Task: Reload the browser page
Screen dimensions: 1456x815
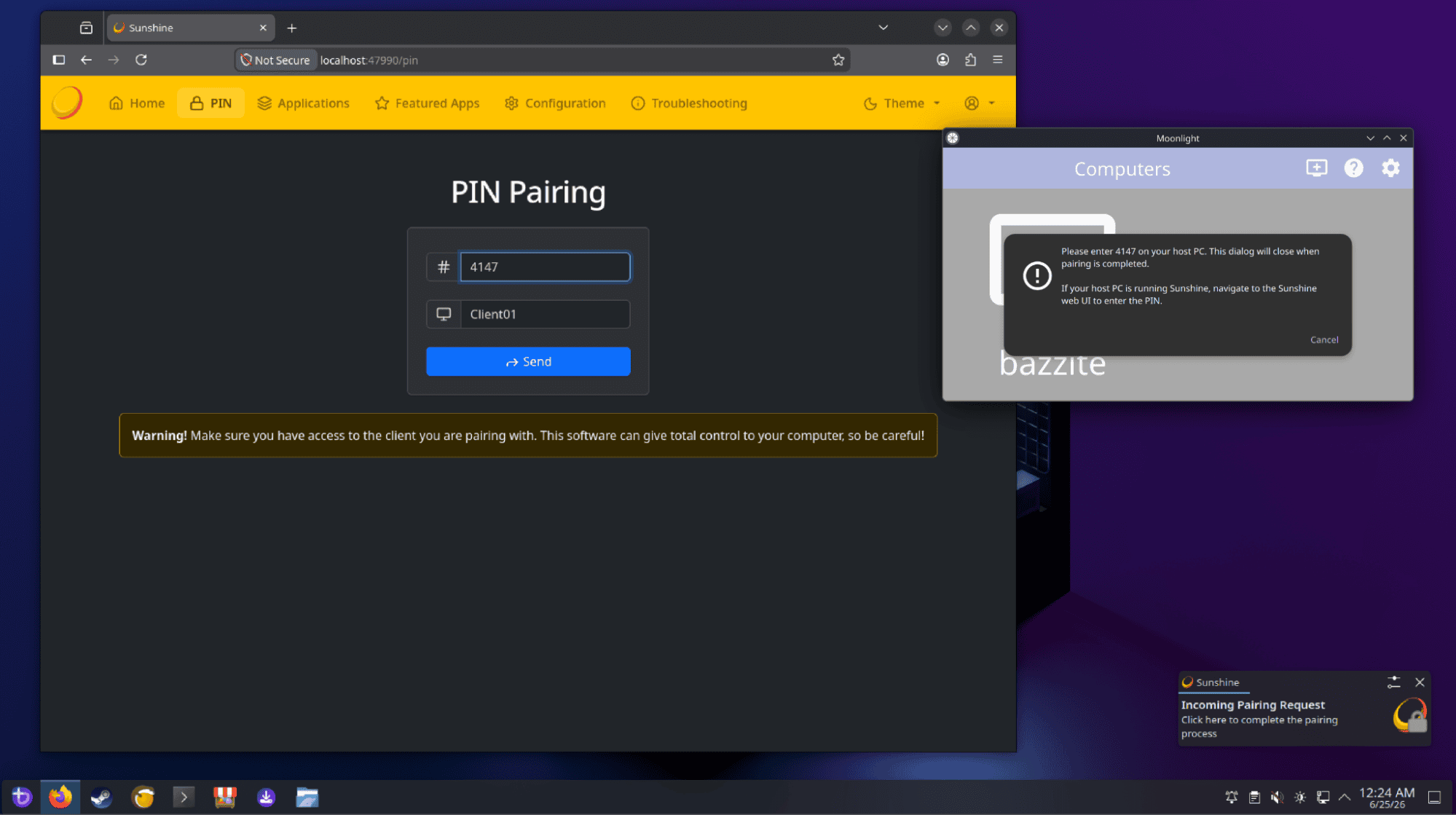Action: (141, 60)
